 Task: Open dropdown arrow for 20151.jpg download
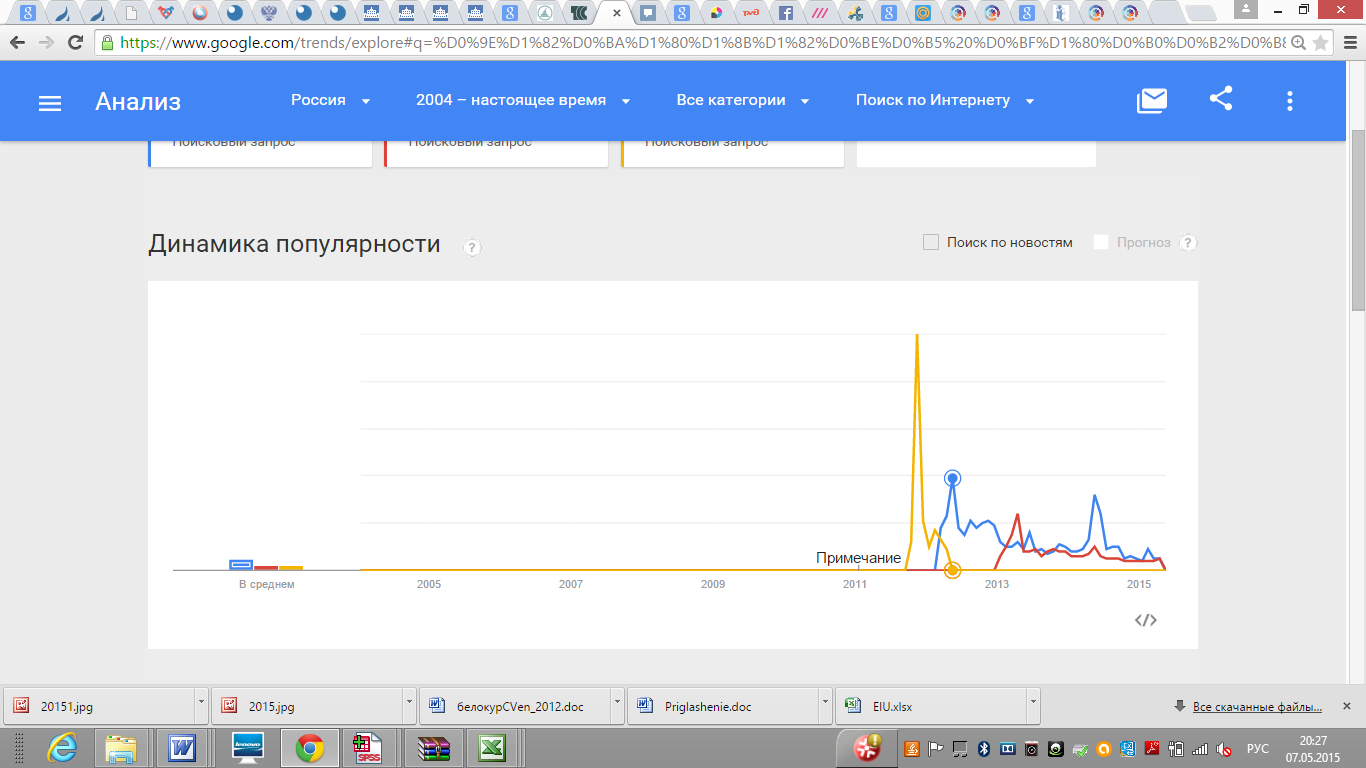[201, 705]
